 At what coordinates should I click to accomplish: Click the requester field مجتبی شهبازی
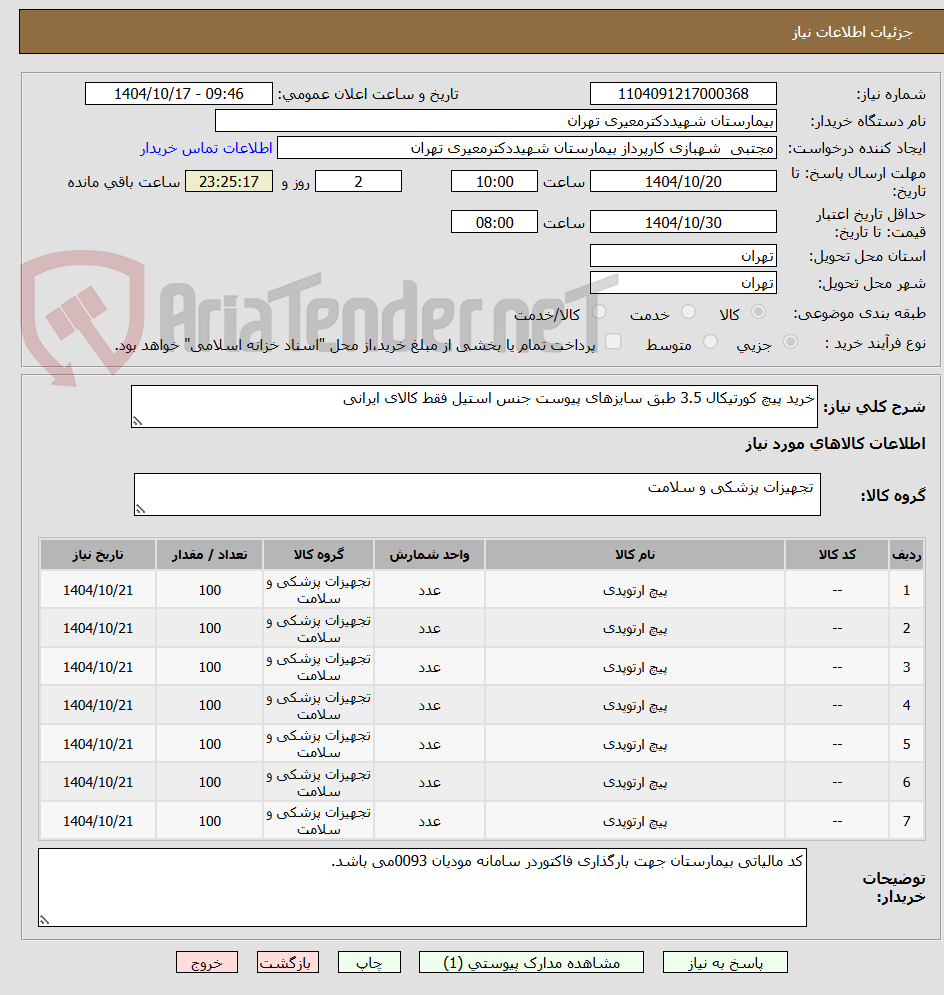(x=527, y=148)
